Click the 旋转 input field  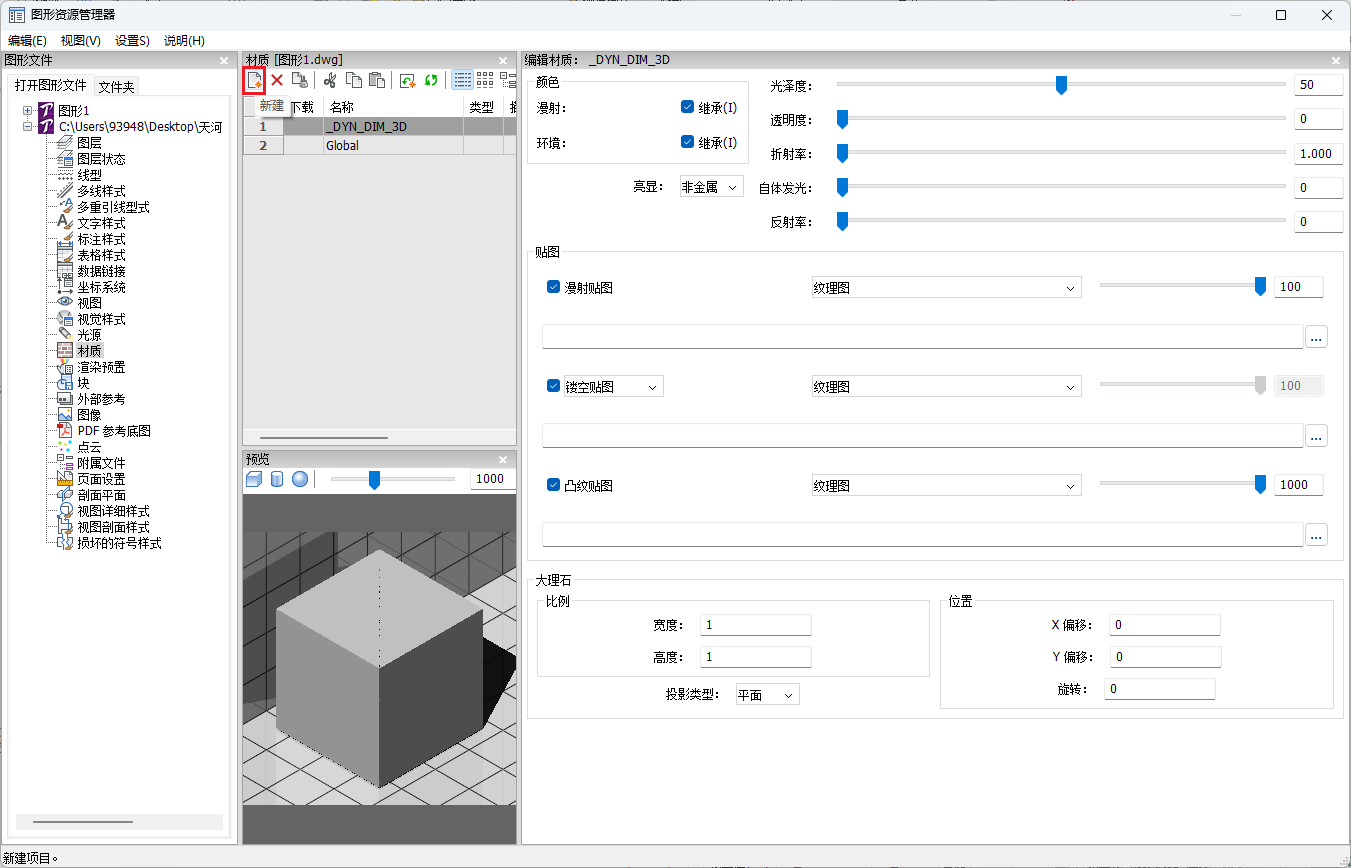point(1160,689)
